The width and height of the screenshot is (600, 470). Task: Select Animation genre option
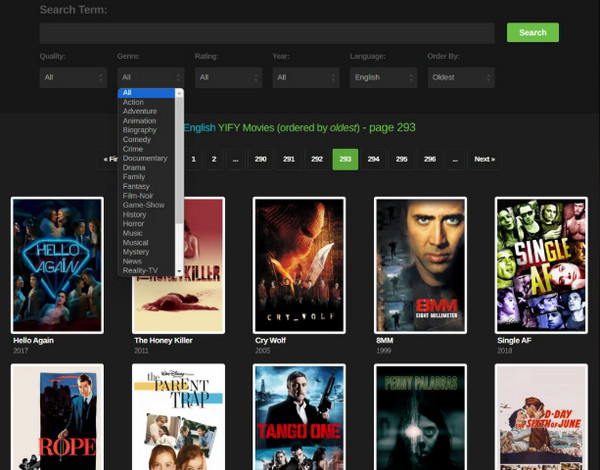click(x=147, y=121)
